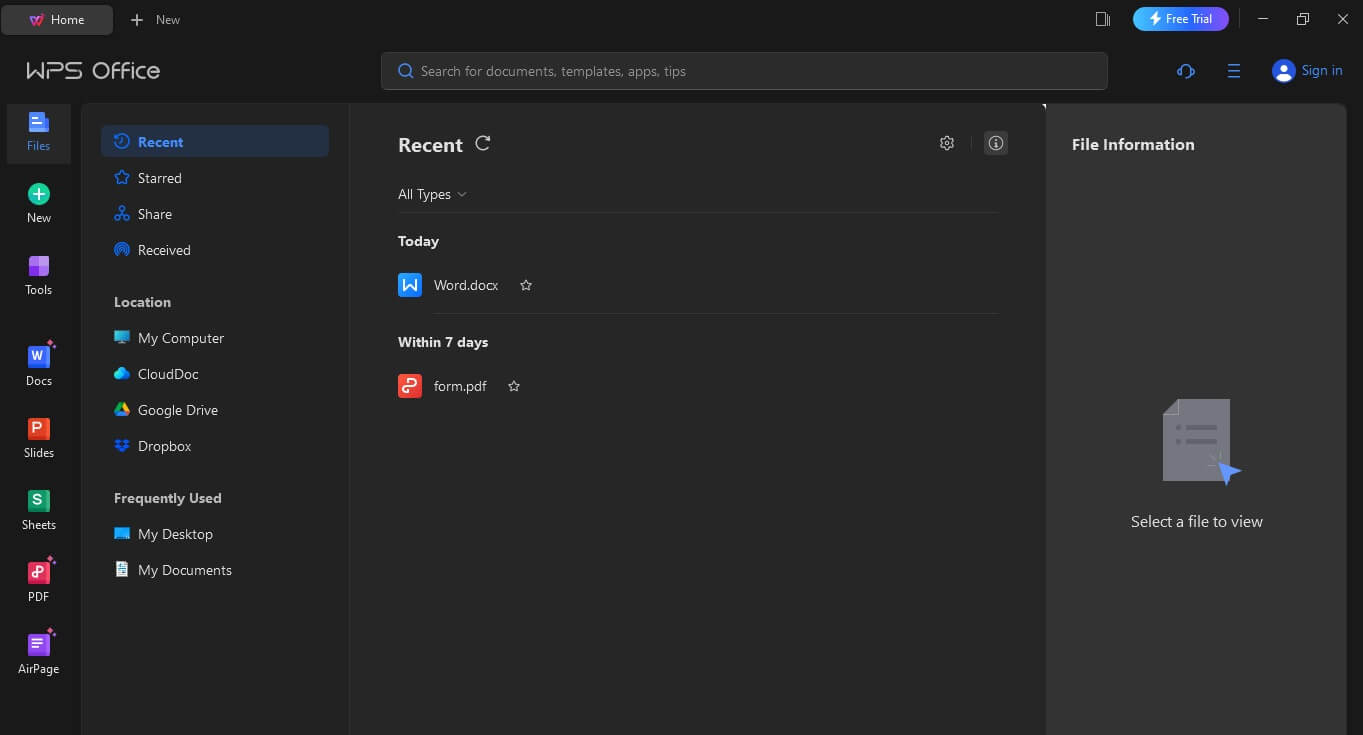Star the Word.docx file
The image size is (1363, 735).
526,285
